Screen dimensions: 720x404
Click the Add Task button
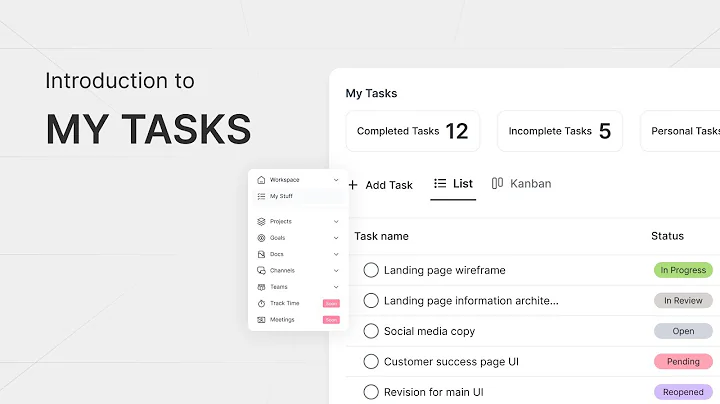pos(381,185)
